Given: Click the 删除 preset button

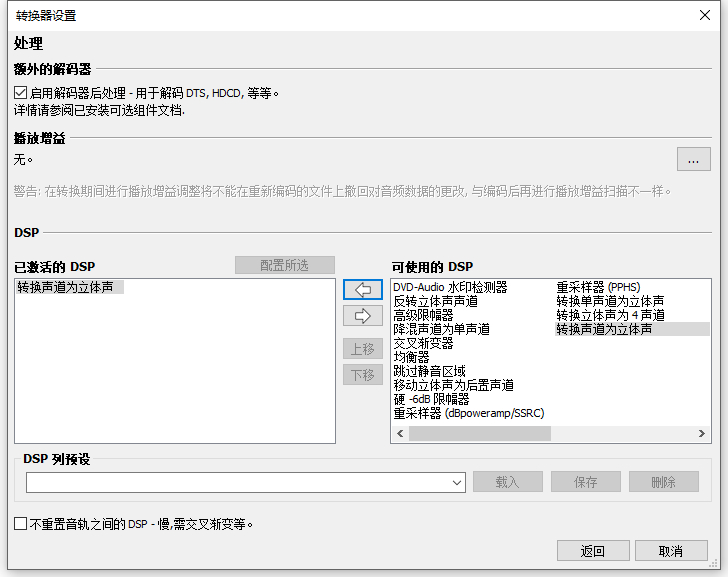Looking at the screenshot, I should 663,482.
